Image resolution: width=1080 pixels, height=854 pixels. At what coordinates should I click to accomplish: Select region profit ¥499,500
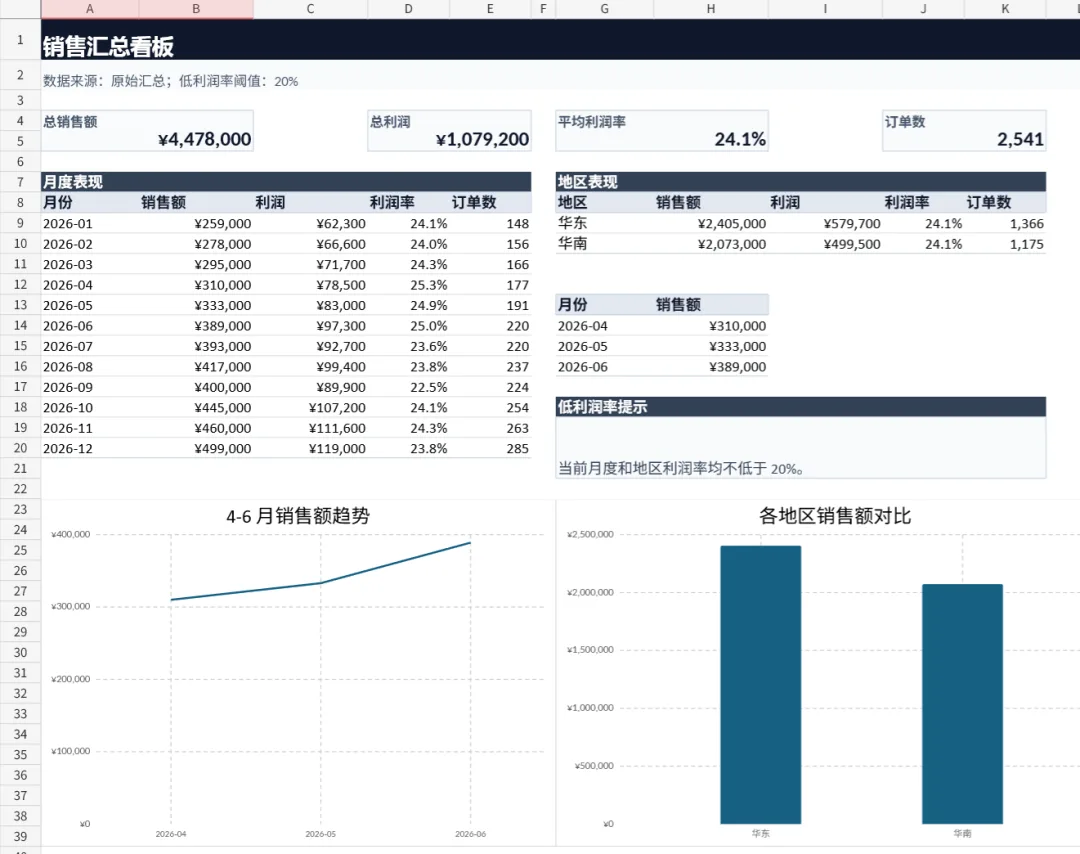(825, 244)
